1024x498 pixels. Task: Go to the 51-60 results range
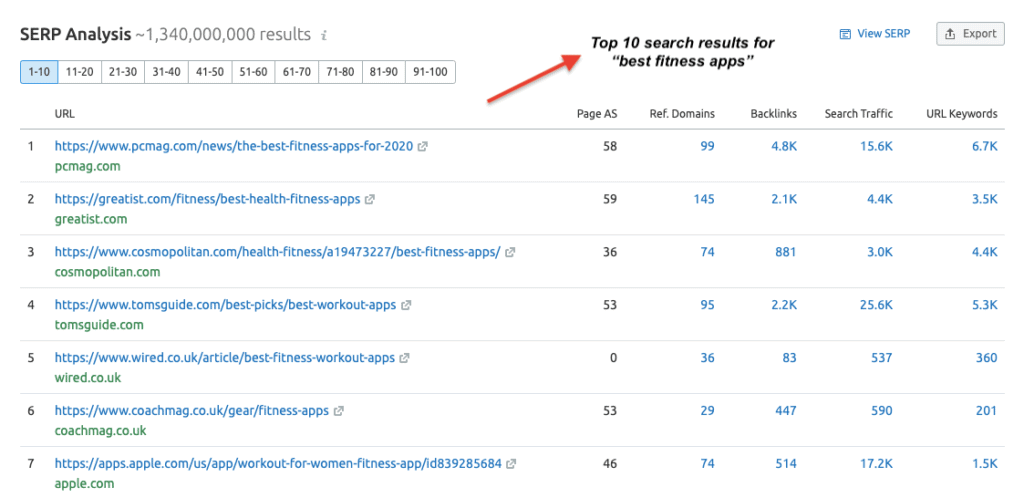point(252,72)
